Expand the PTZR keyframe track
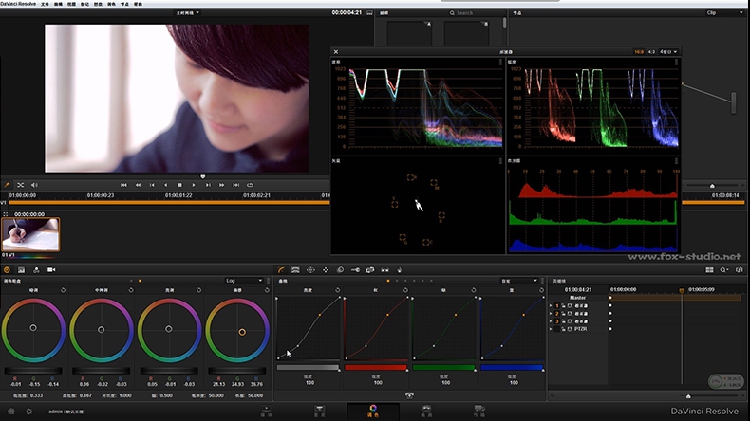This screenshot has width=750, height=421. coord(552,328)
